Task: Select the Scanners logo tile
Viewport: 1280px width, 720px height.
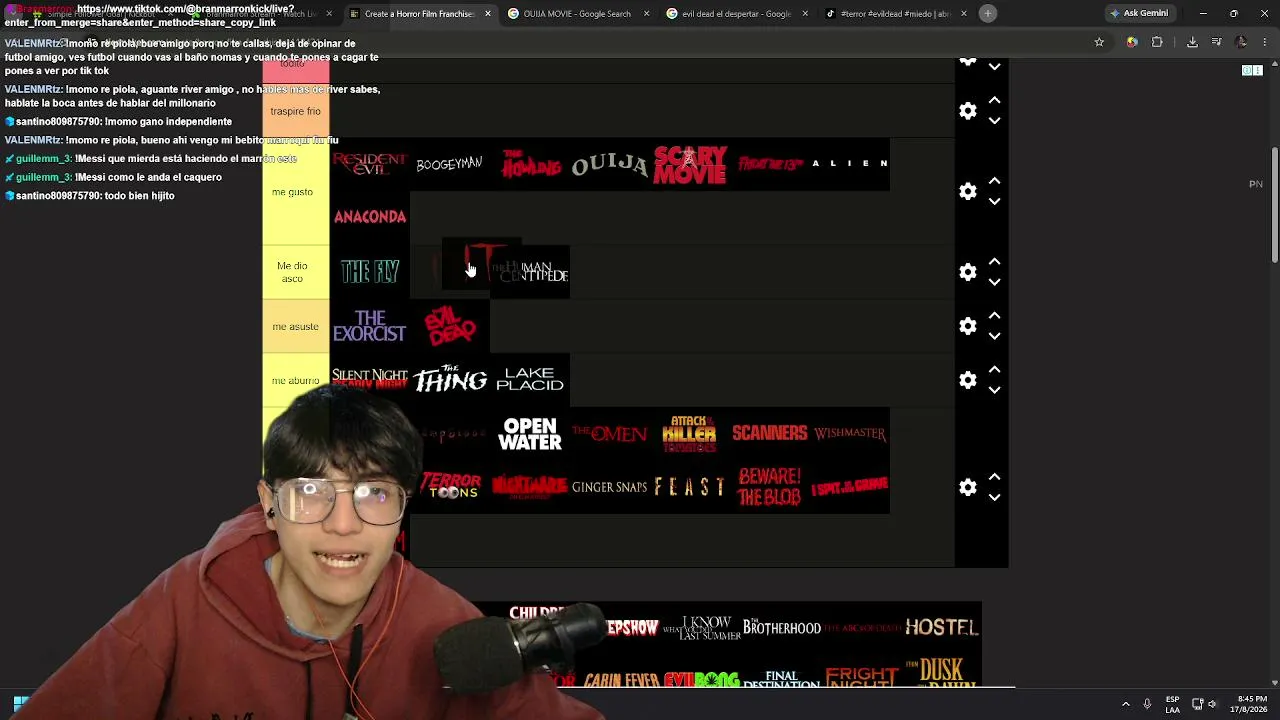Action: (770, 434)
